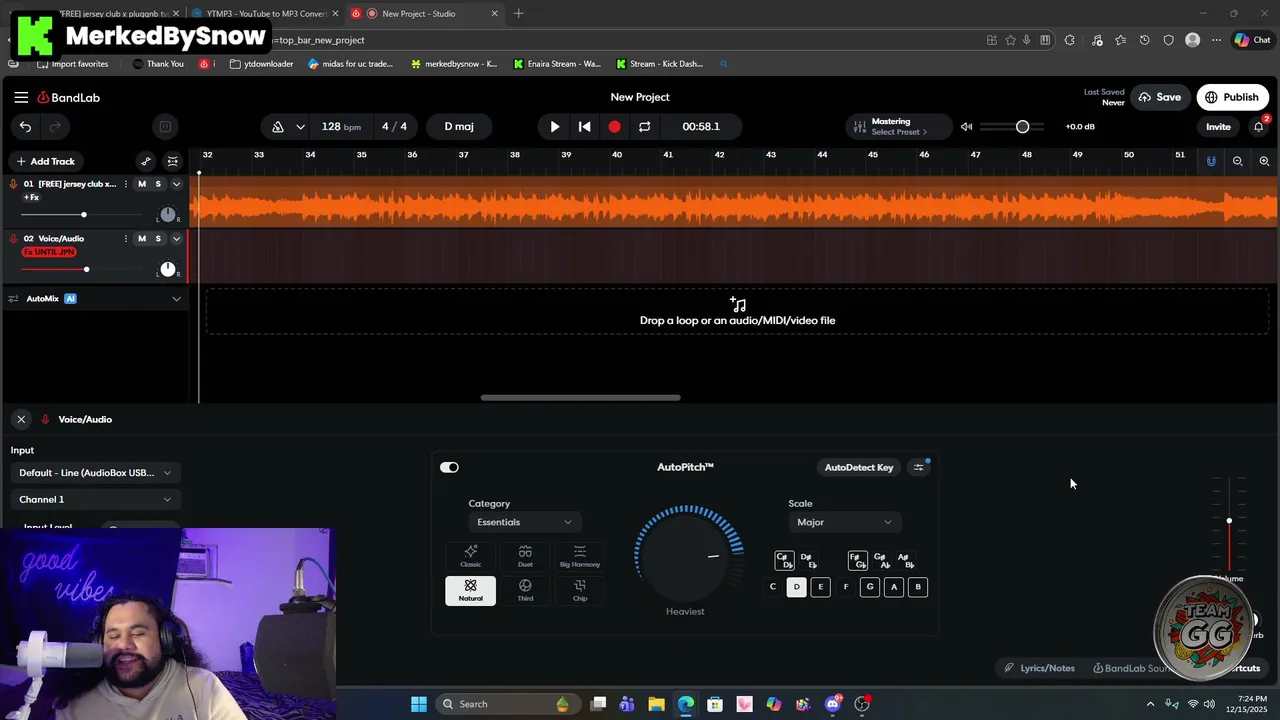Open the 4 / 4 time signature selector
1280x720 pixels.
point(395,127)
